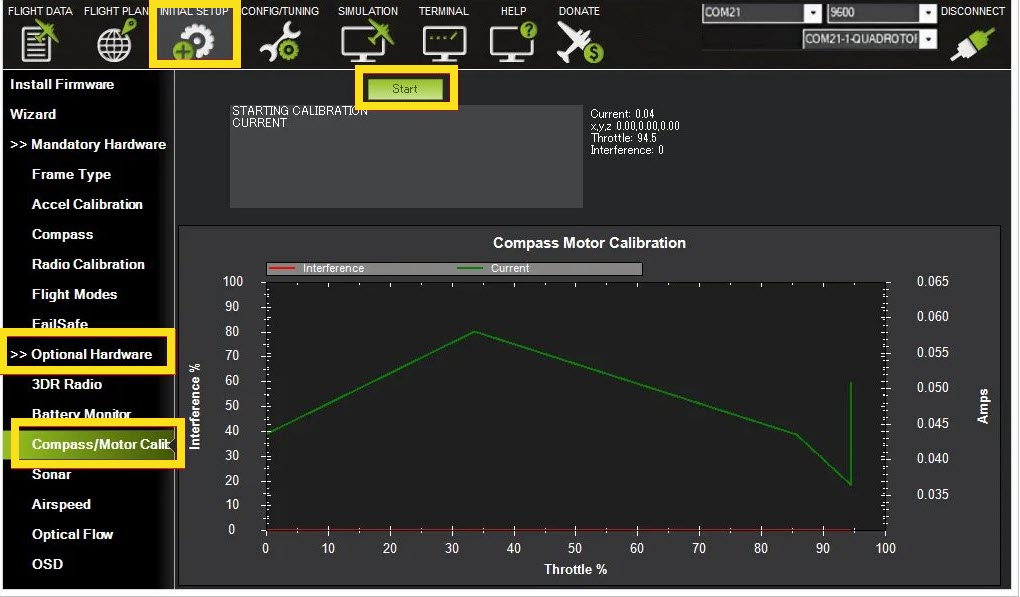The width and height of the screenshot is (1020, 597).
Task: Launch Simulation using its monitor icon
Action: click(367, 40)
